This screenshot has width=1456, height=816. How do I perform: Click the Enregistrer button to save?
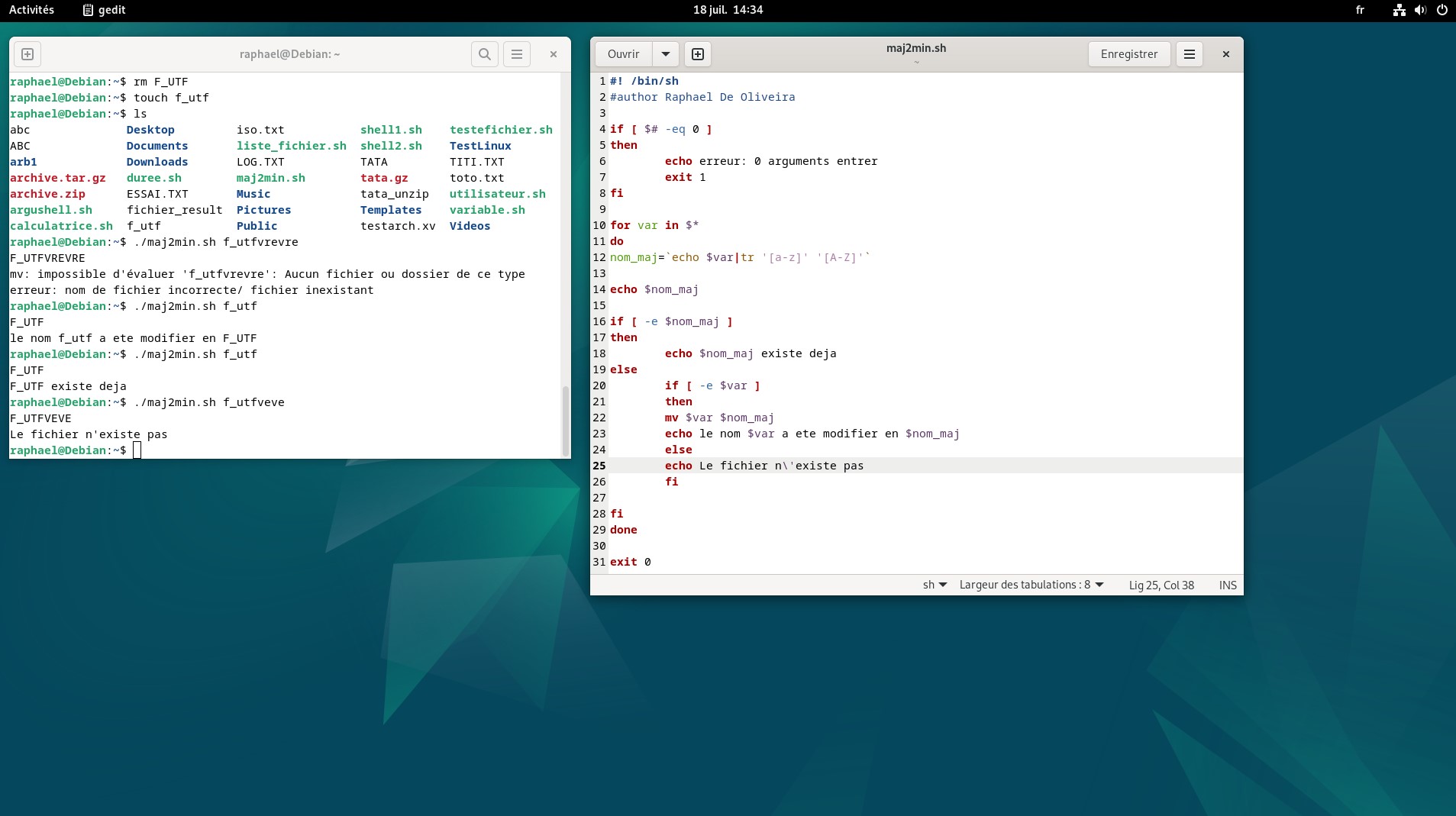(x=1128, y=54)
